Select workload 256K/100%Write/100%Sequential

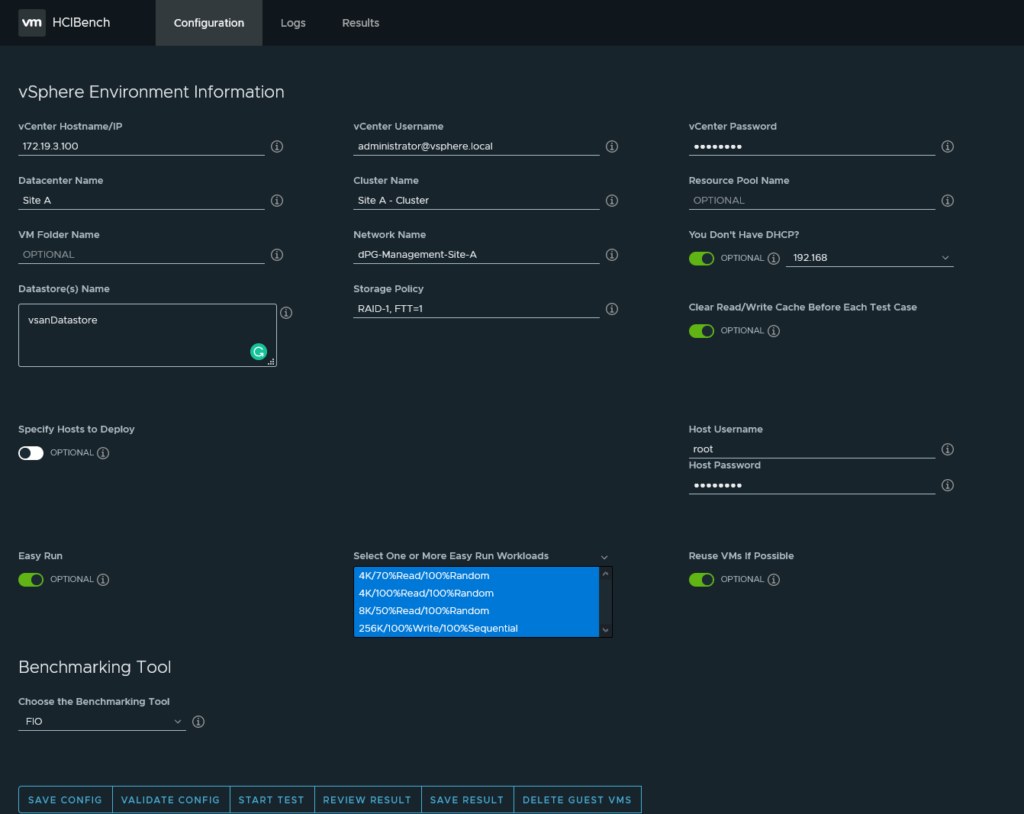tap(476, 628)
